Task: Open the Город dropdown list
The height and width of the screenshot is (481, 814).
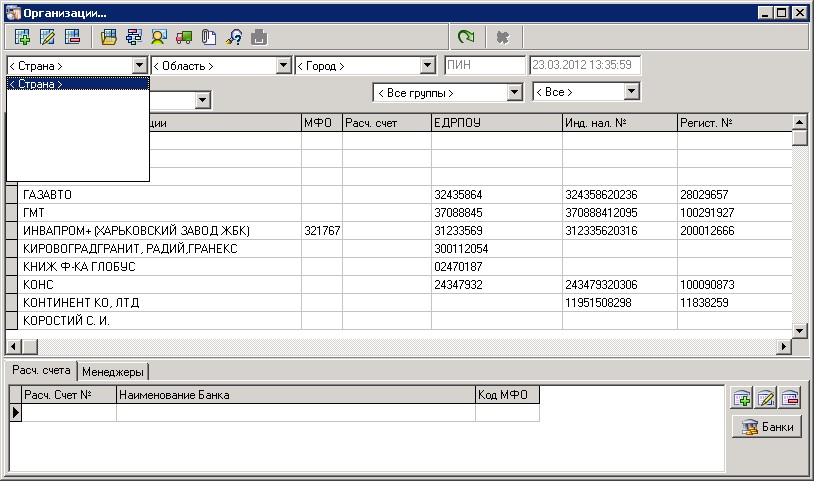Action: click(x=428, y=65)
